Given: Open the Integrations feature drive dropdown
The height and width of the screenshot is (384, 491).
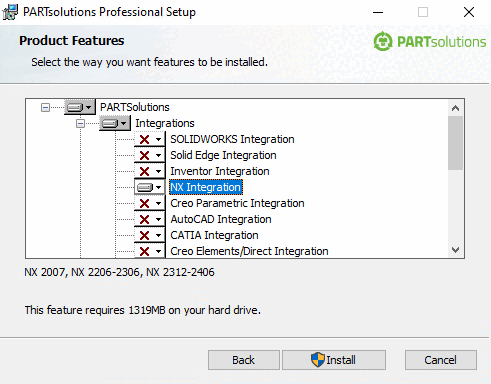Looking at the screenshot, I should (x=115, y=123).
